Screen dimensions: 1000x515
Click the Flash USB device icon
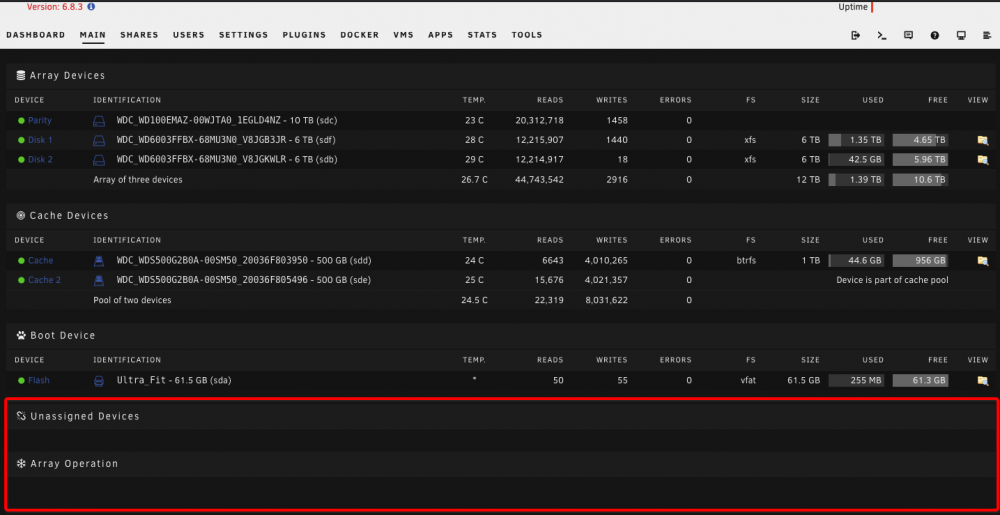(99, 381)
